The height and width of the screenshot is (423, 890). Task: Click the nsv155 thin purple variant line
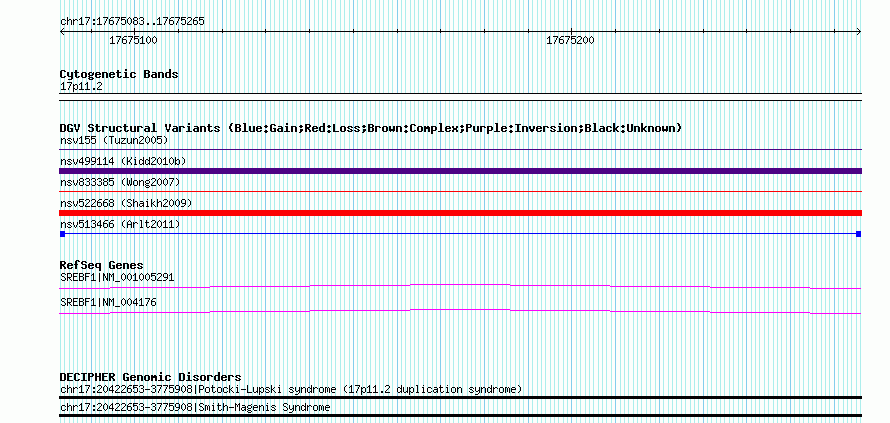(460, 150)
